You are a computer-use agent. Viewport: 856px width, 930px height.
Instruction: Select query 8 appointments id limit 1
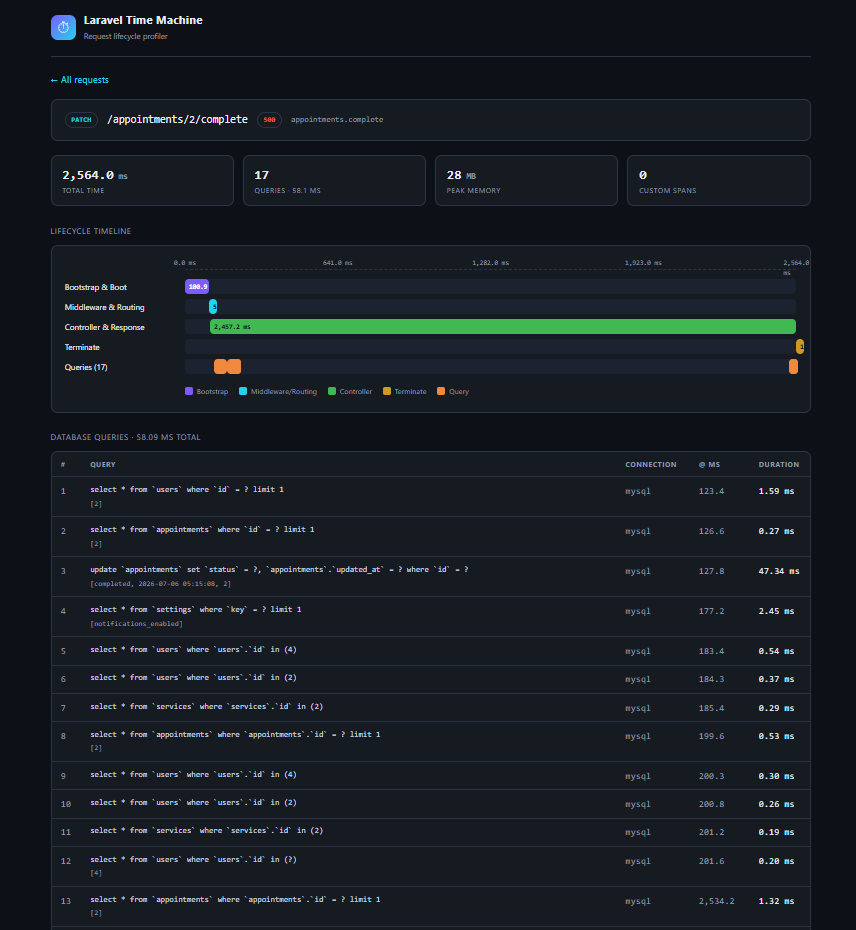[x=431, y=741]
